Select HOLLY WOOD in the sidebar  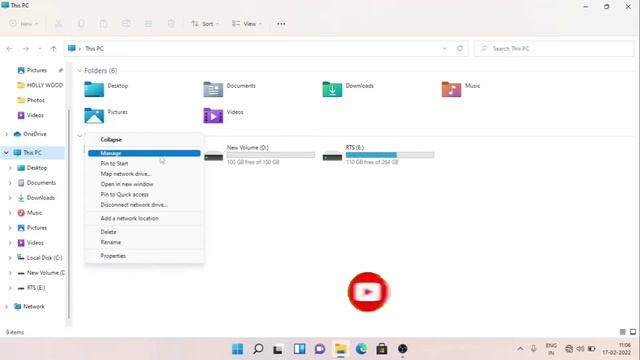[x=40, y=85]
